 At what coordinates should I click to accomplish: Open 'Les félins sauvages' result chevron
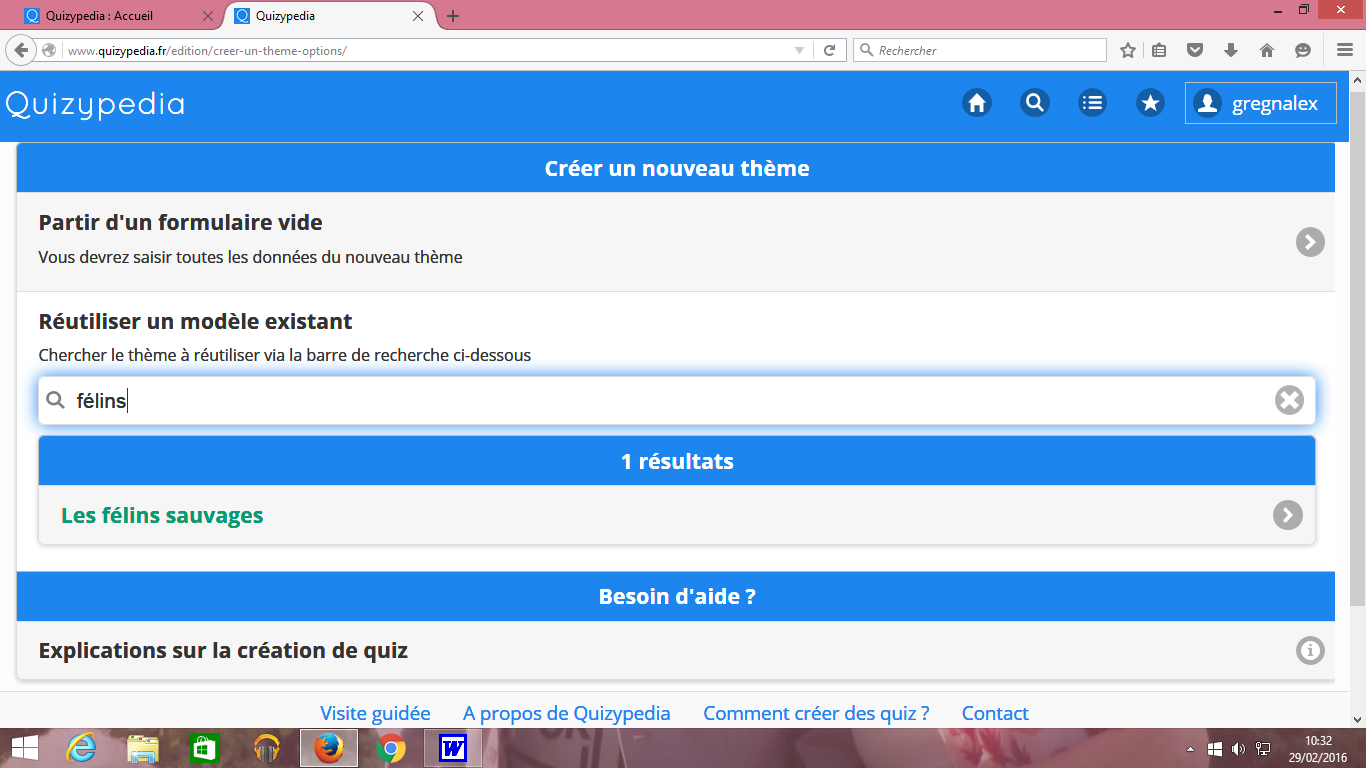point(1287,515)
